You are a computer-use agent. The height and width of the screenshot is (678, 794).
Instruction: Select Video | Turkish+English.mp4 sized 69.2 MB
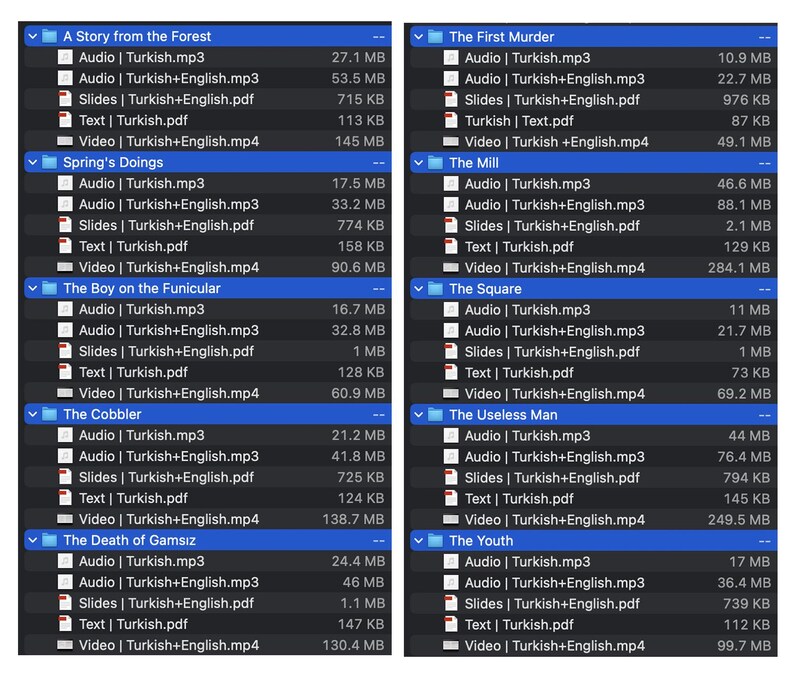point(554,394)
